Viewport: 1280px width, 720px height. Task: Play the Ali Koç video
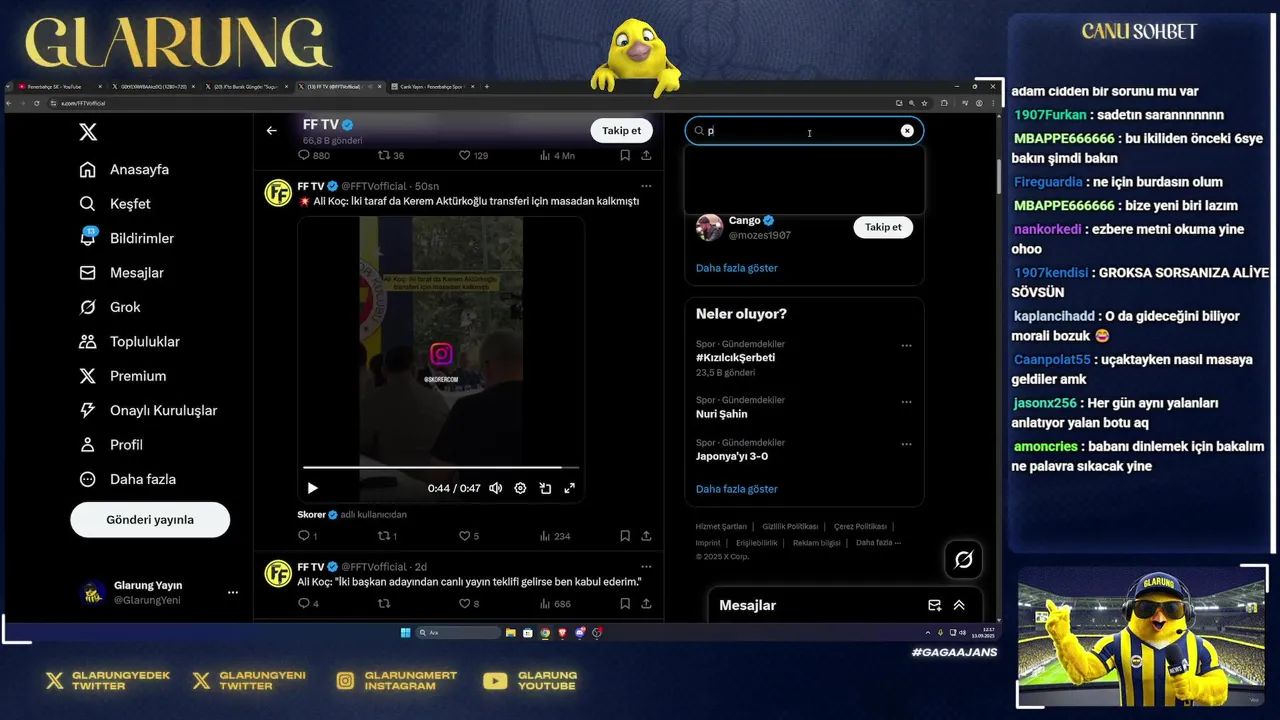[312, 488]
